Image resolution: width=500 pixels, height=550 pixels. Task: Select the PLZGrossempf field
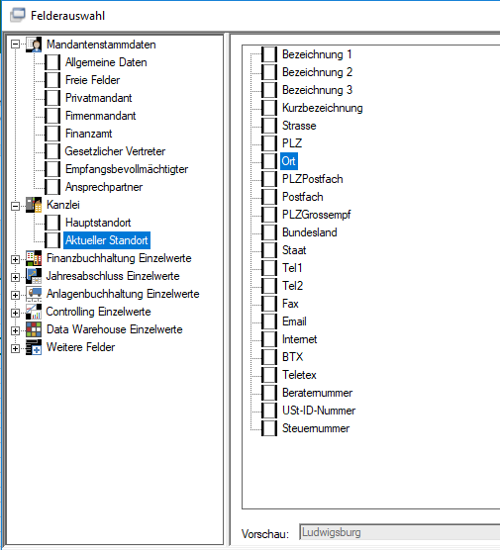[x=316, y=215]
